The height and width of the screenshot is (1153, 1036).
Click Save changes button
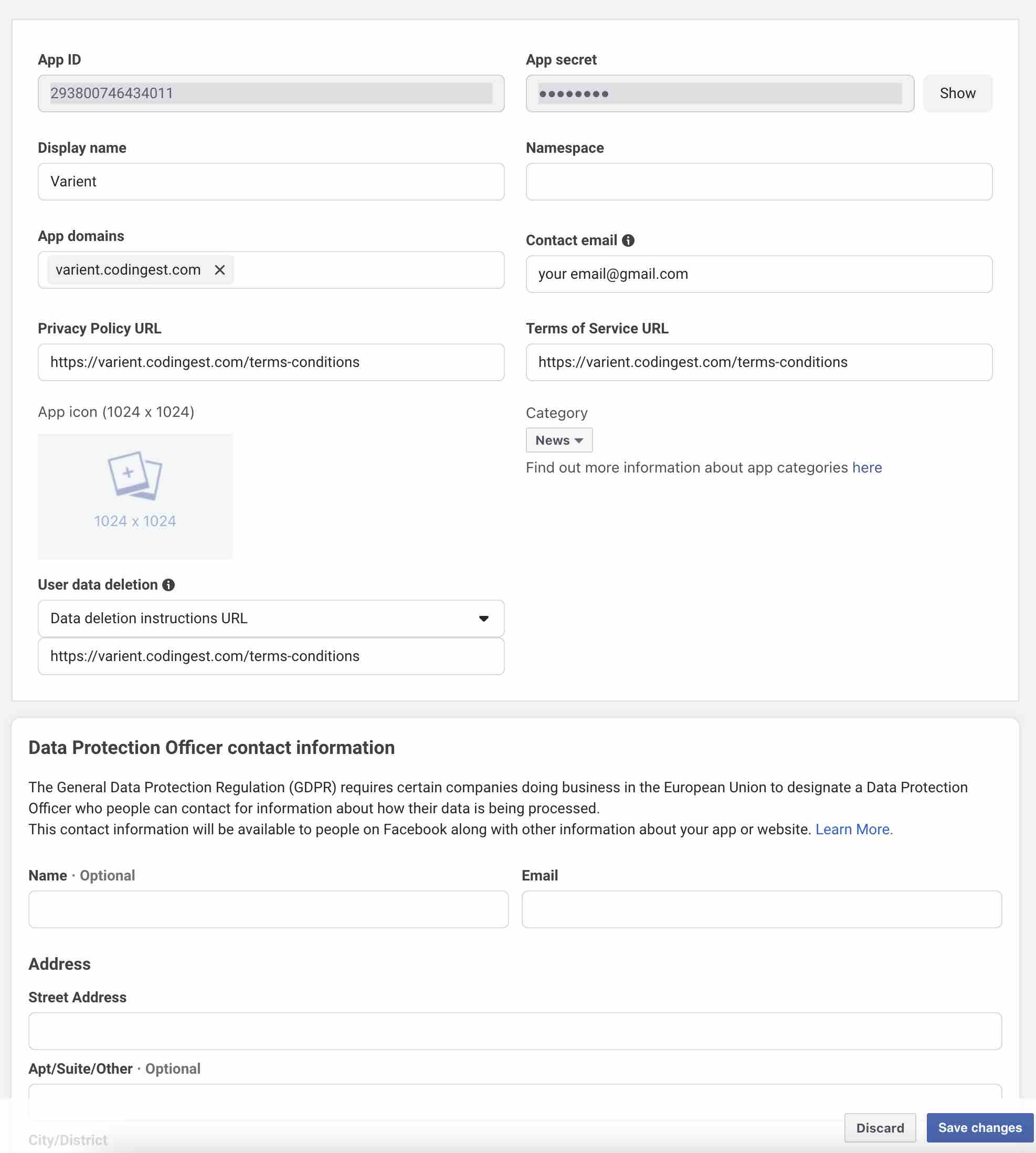click(979, 1127)
